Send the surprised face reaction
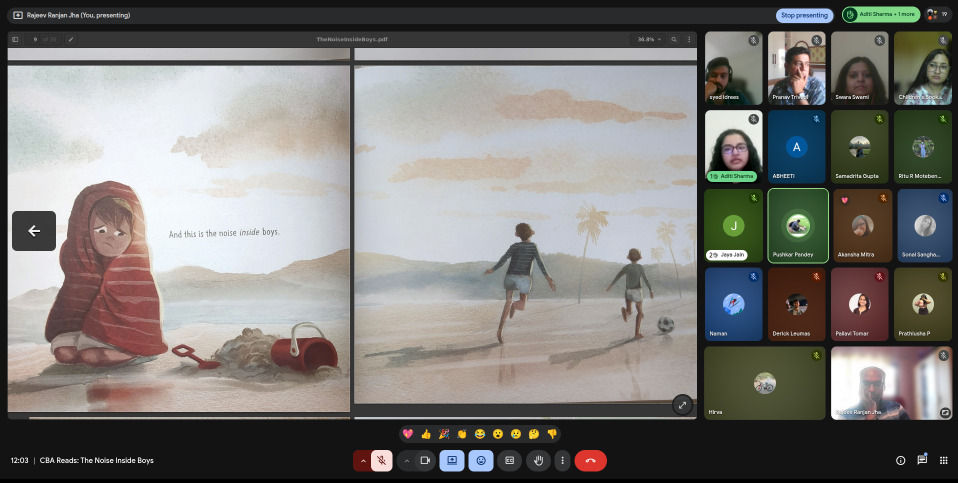The width and height of the screenshot is (958, 483). point(498,434)
